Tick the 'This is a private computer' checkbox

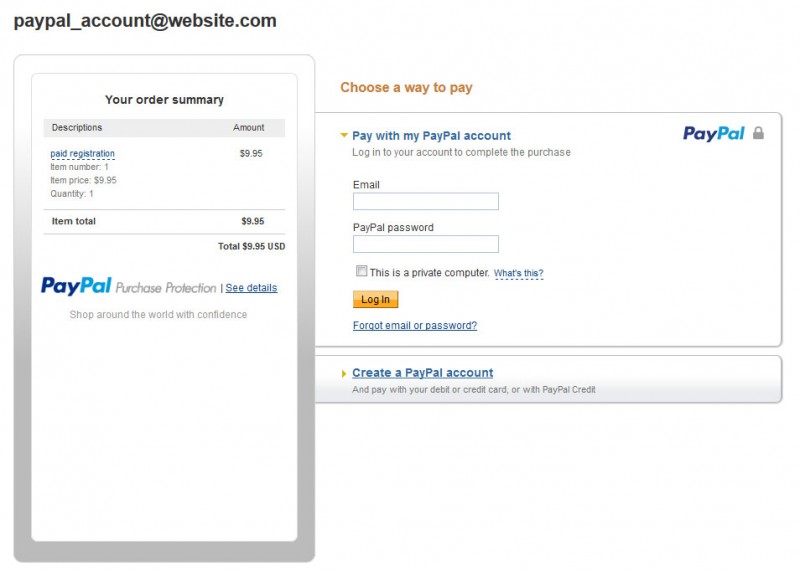coord(361,271)
